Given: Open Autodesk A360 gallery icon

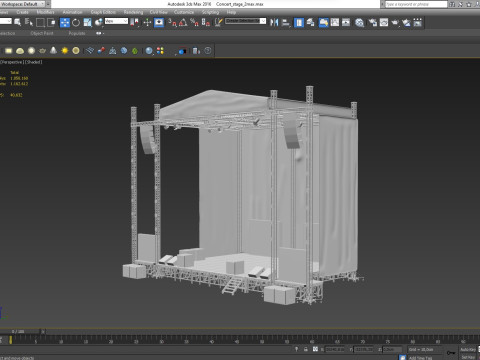Looking at the screenshot, I should [x=417, y=22].
